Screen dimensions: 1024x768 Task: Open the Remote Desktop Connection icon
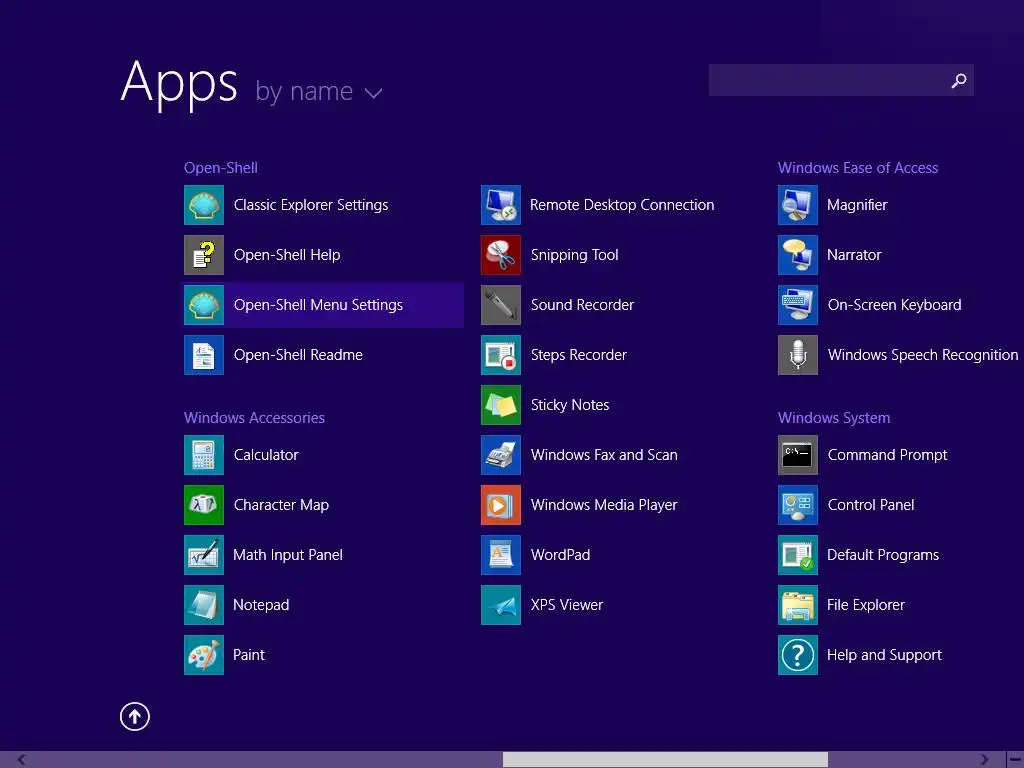click(x=501, y=205)
